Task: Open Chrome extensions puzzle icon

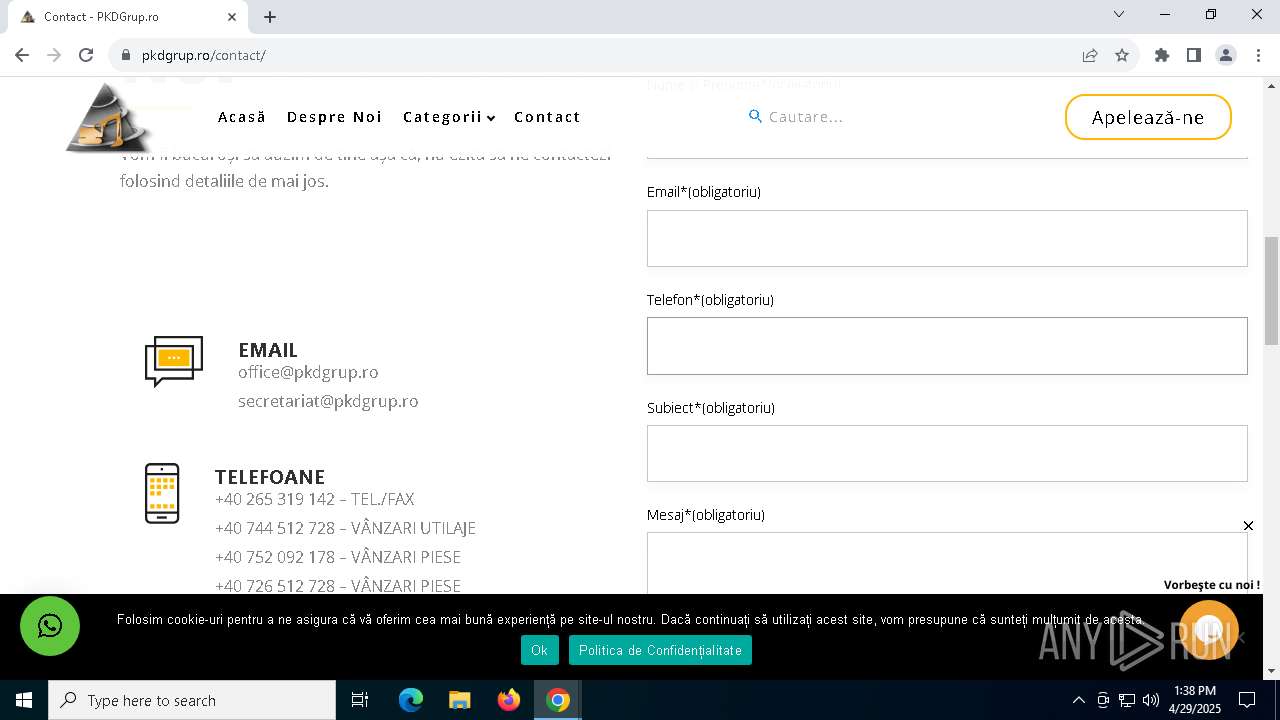Action: pos(1162,55)
